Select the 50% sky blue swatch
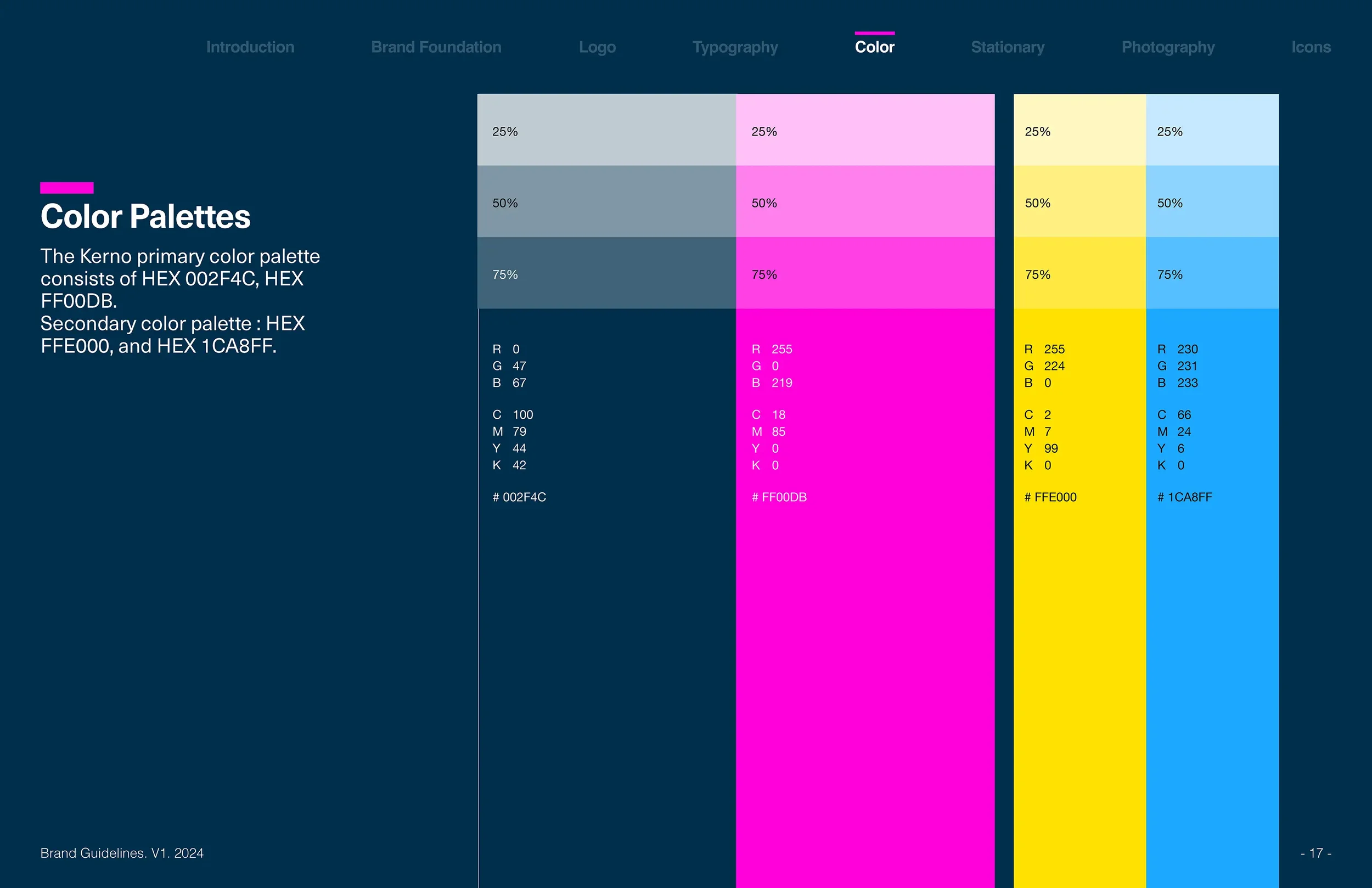 click(1212, 202)
